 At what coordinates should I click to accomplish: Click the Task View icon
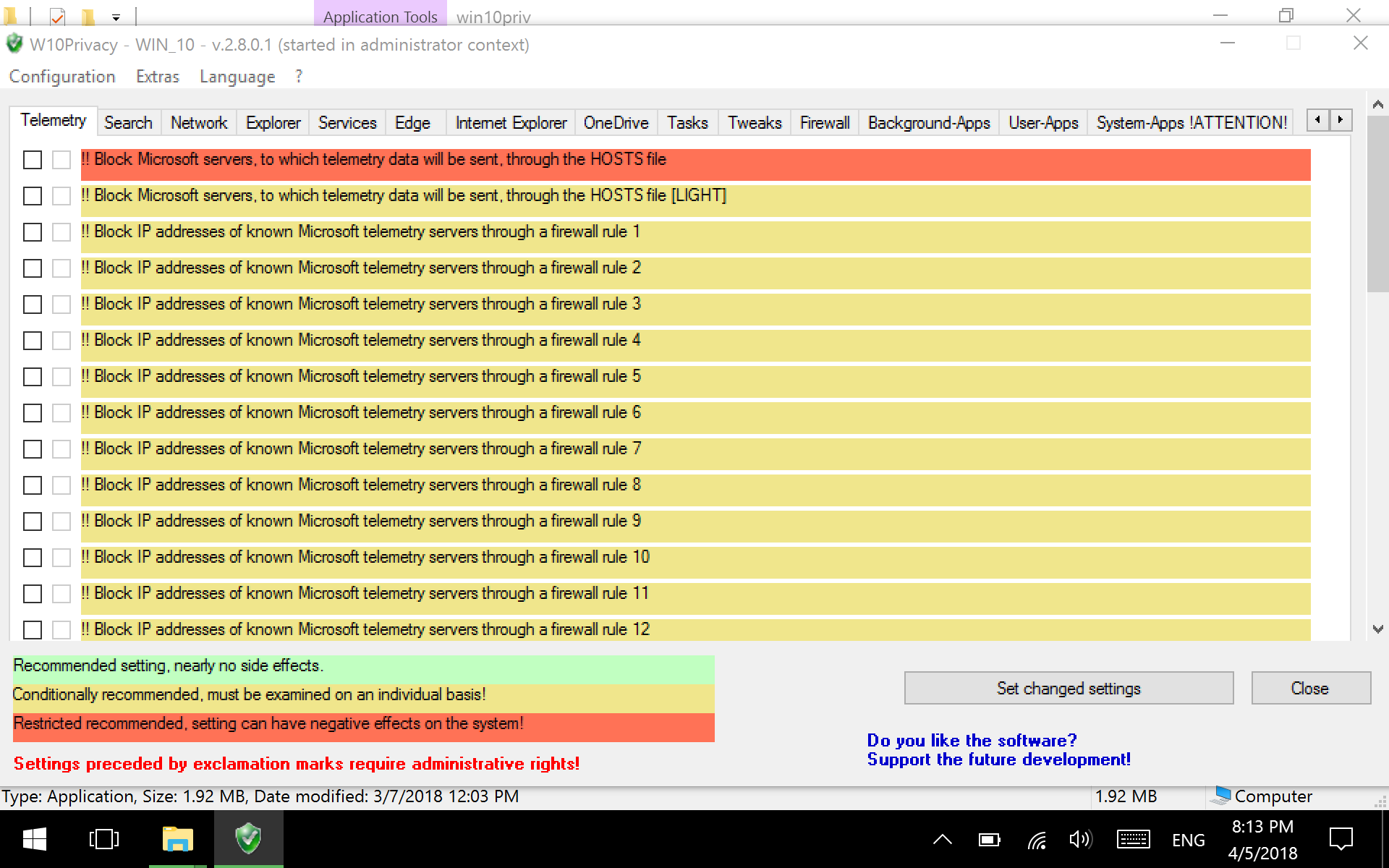103,839
